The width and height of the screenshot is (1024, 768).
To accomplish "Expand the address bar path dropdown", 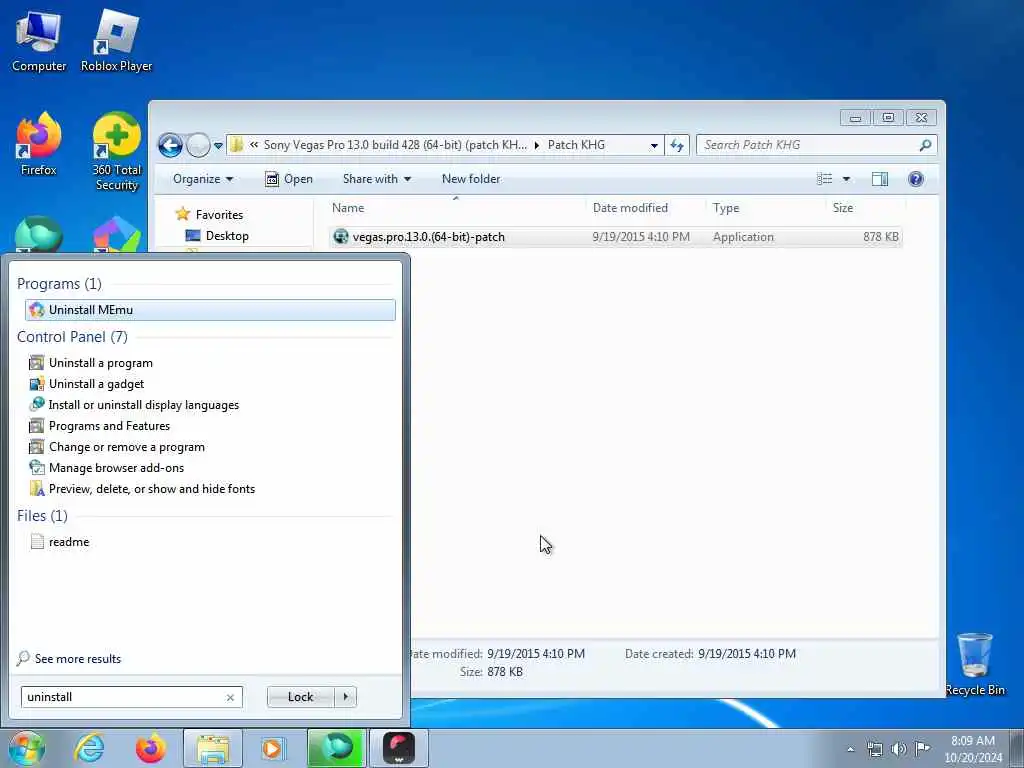I will [x=654, y=146].
